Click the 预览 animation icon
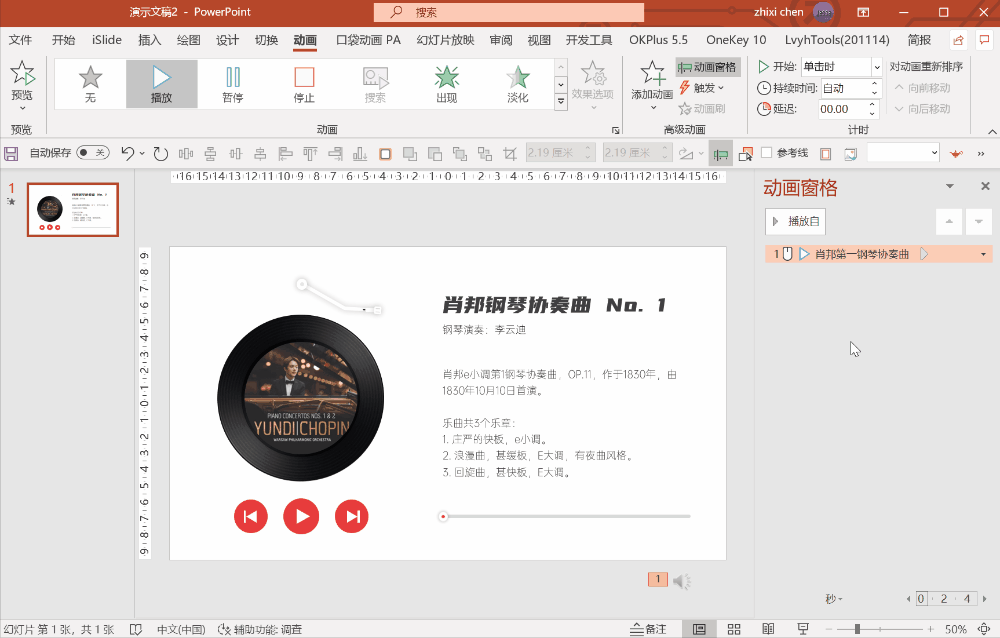Viewport: 1000px width, 638px height. [x=21, y=80]
